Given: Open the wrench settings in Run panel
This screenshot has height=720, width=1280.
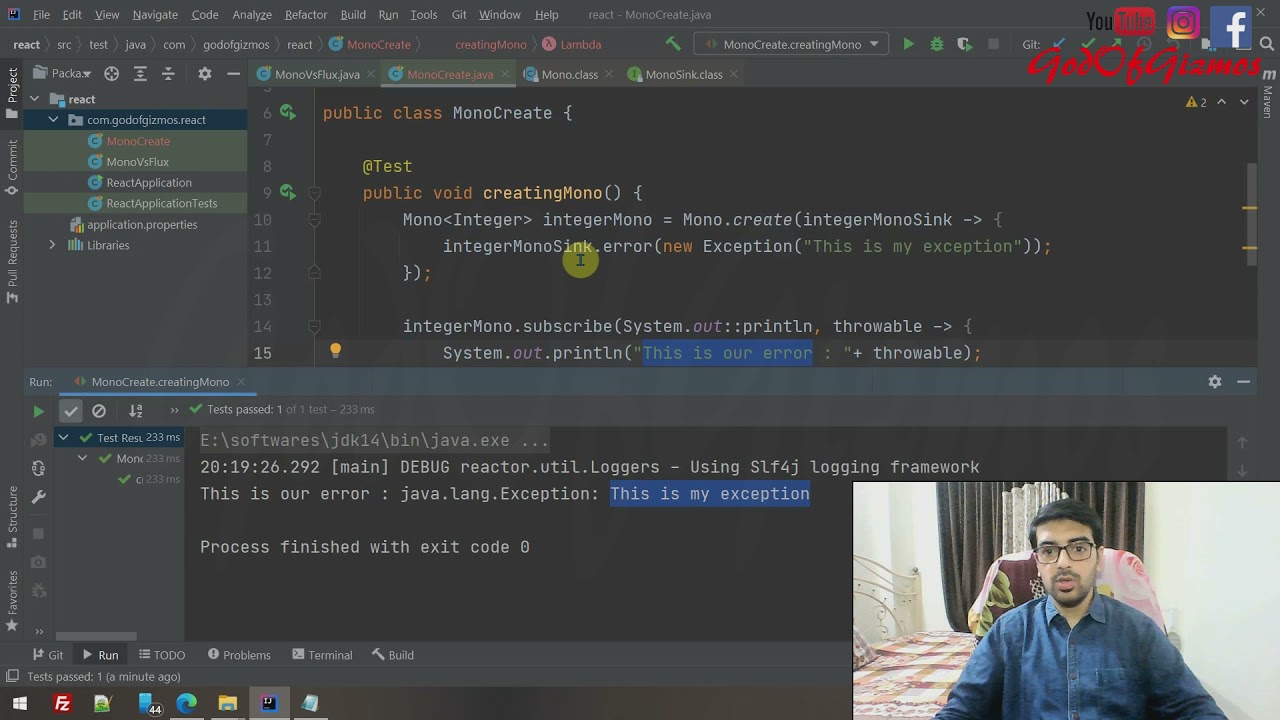Looking at the screenshot, I should [38, 497].
